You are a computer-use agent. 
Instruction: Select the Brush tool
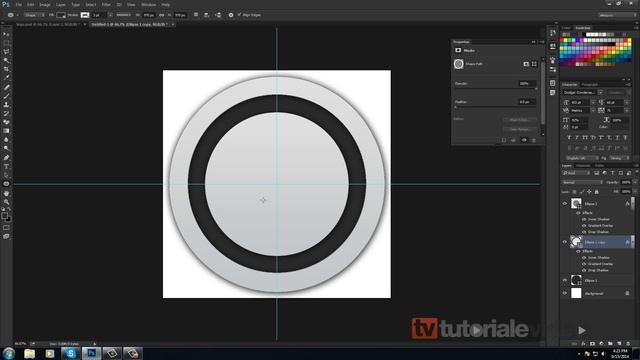pos(6,96)
